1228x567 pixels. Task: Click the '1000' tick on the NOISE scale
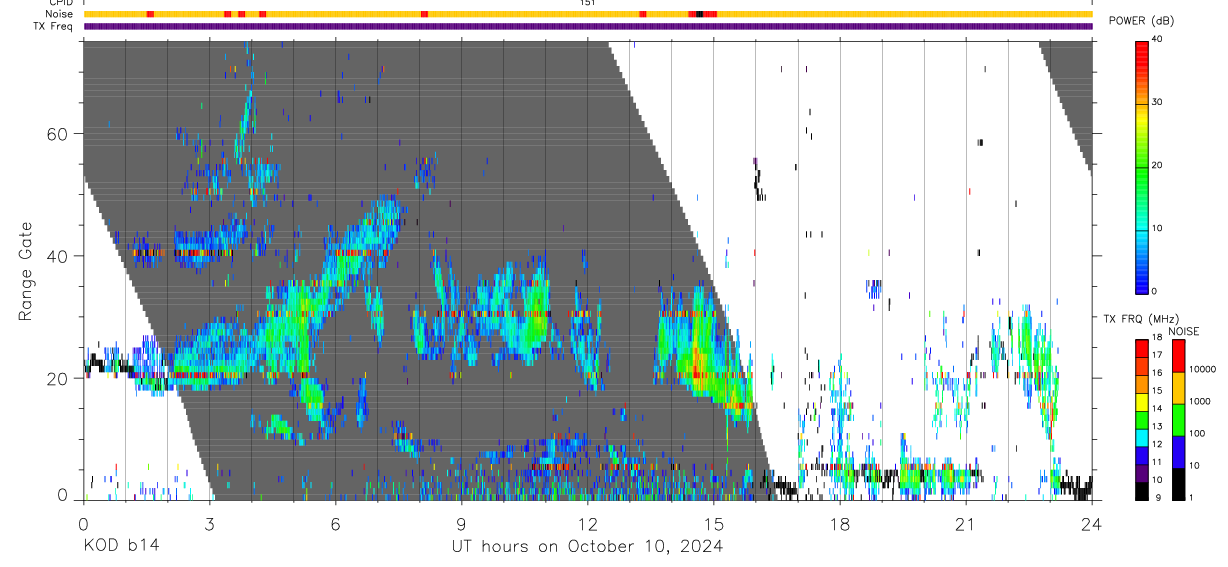click(1200, 401)
